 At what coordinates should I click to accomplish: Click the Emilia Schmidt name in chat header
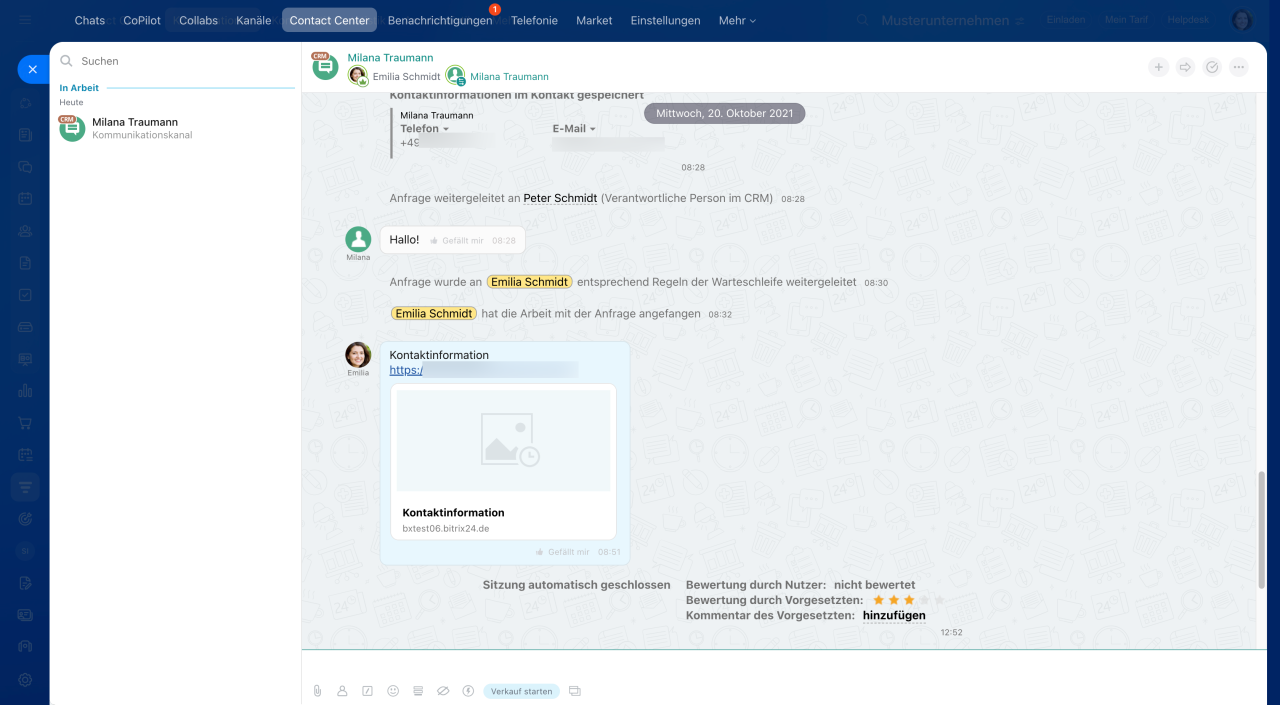[406, 76]
